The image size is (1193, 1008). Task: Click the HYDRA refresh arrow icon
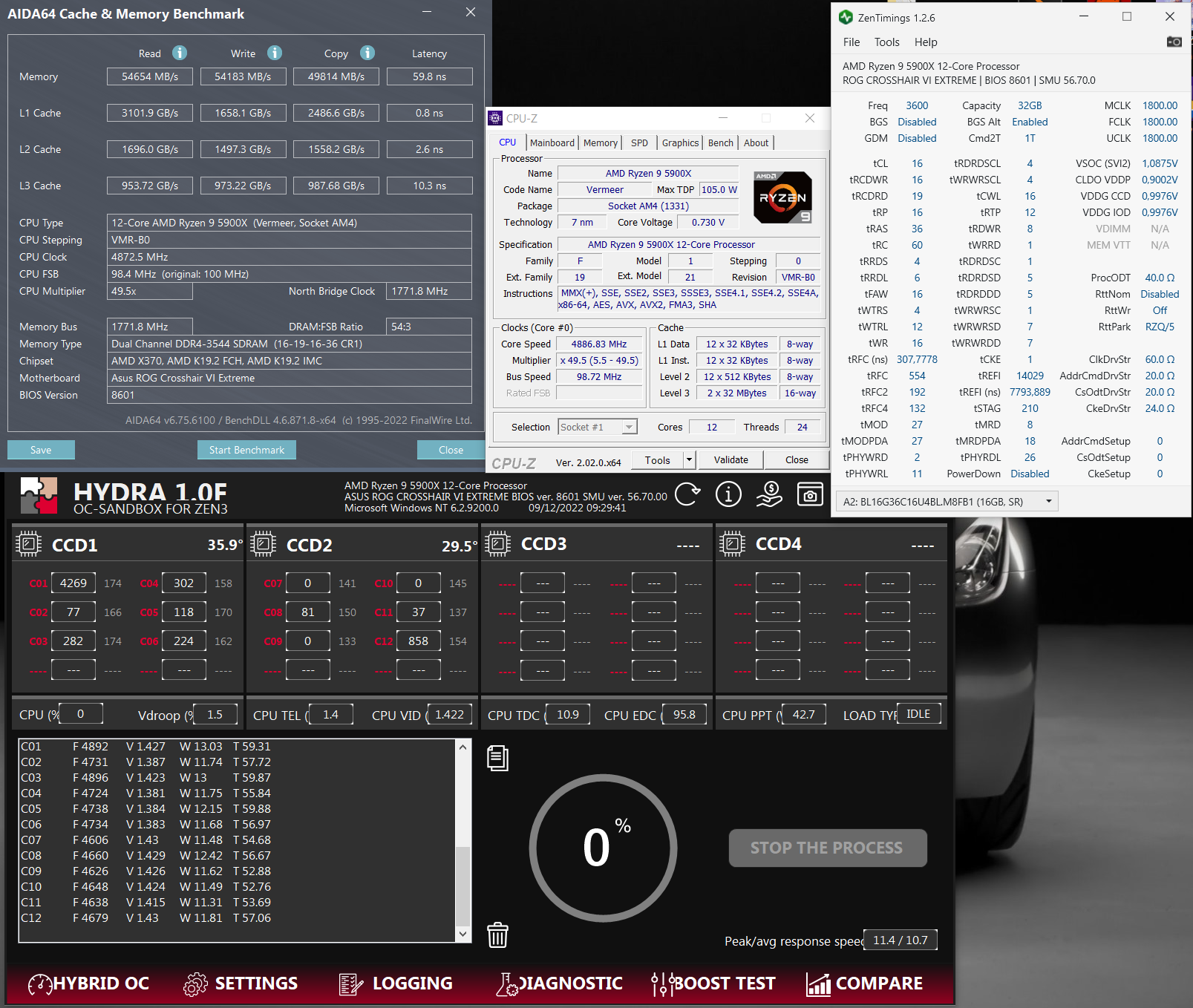point(687,494)
